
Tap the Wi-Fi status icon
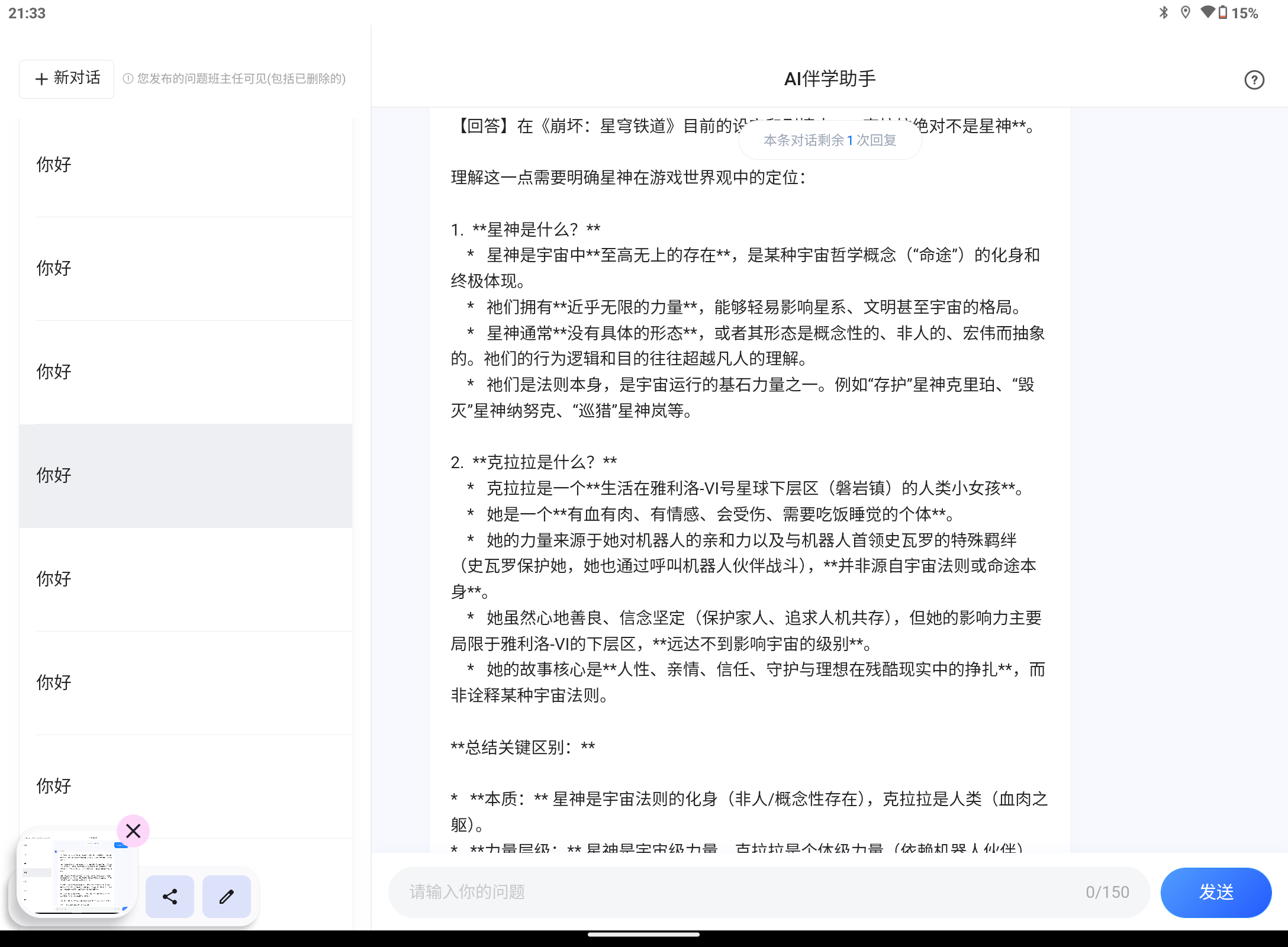coord(1208,12)
